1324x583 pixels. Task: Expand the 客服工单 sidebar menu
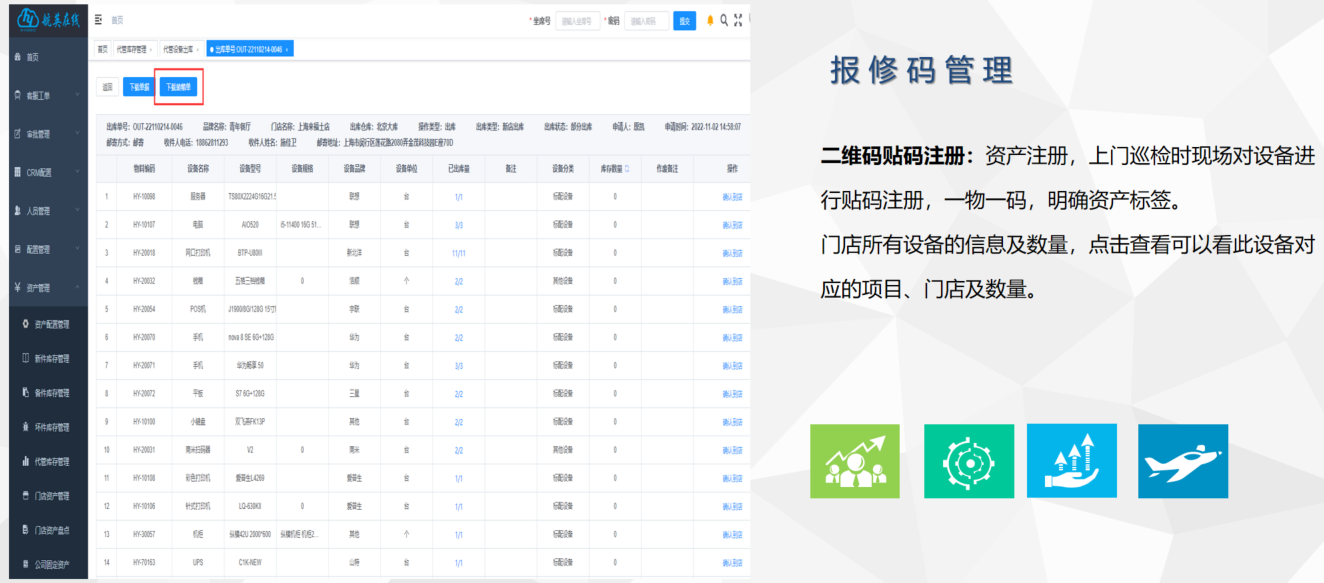click(45, 95)
